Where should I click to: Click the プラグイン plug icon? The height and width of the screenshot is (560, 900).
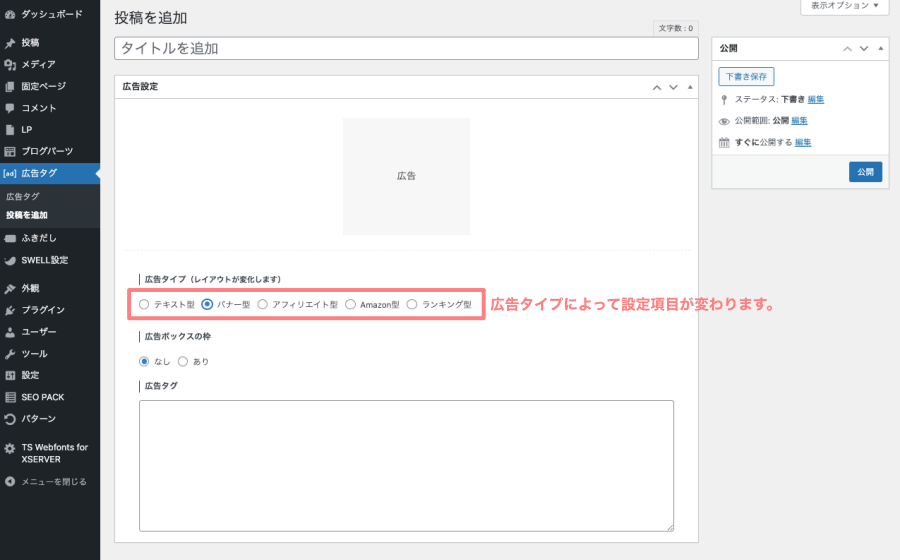click(10, 310)
